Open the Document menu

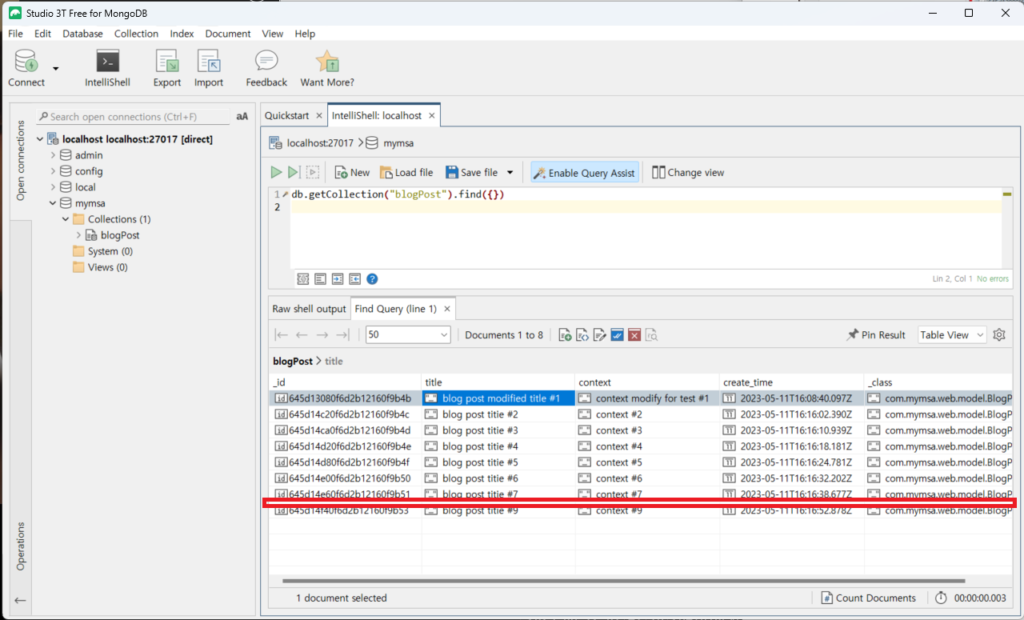point(227,33)
